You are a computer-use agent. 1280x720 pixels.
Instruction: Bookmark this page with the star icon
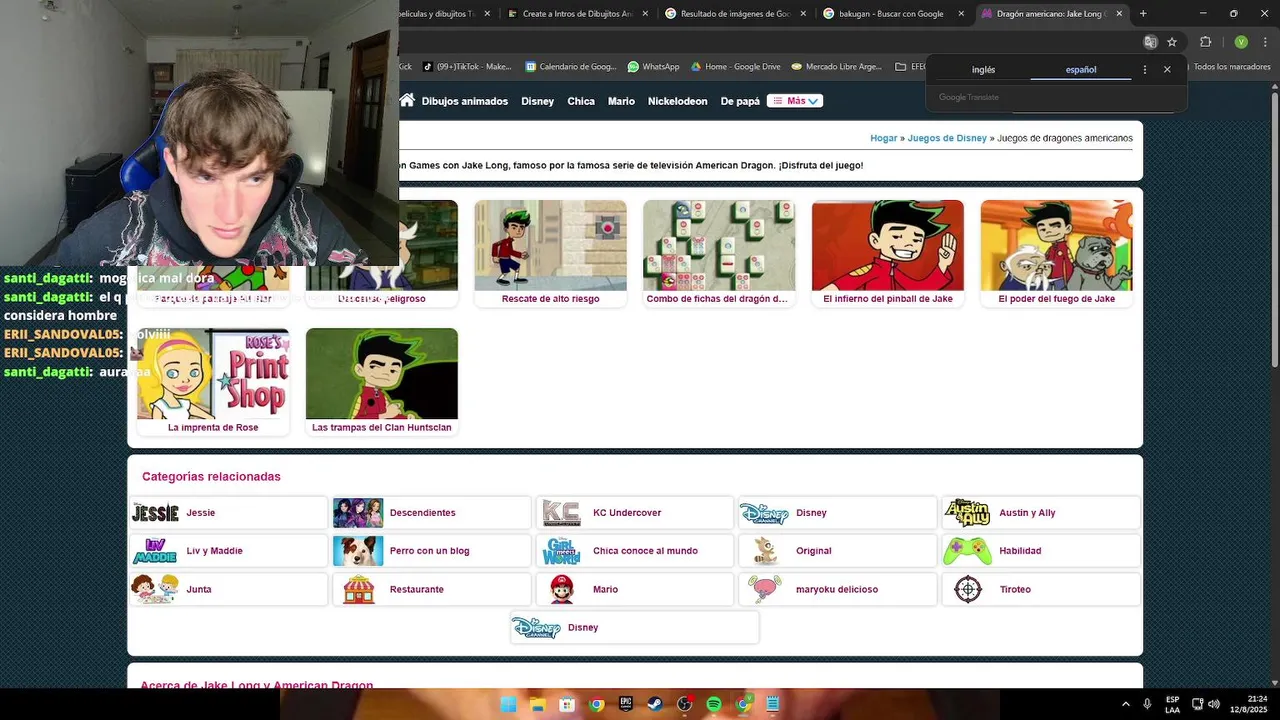tap(1172, 42)
